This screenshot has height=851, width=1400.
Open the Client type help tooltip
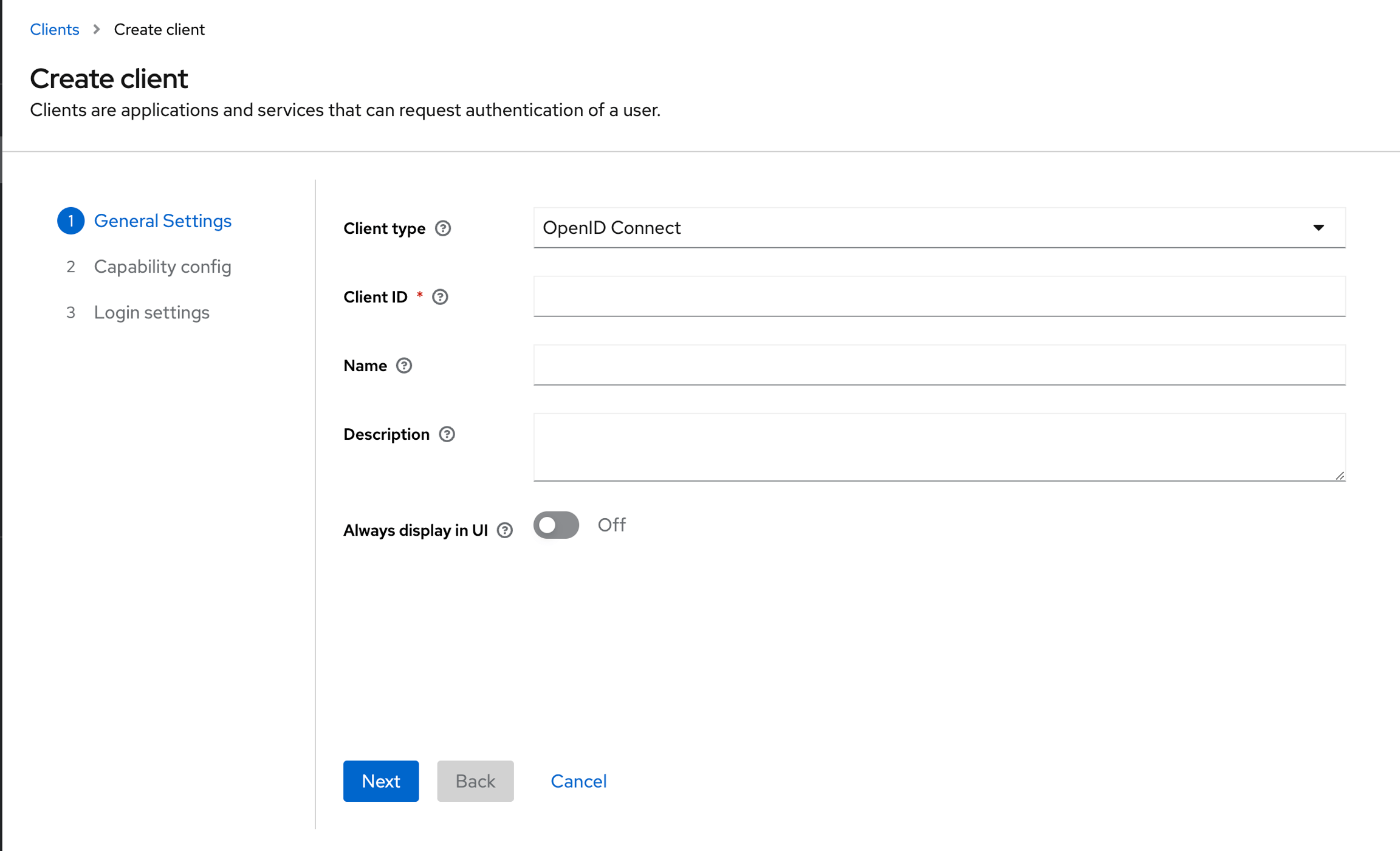[443, 228]
